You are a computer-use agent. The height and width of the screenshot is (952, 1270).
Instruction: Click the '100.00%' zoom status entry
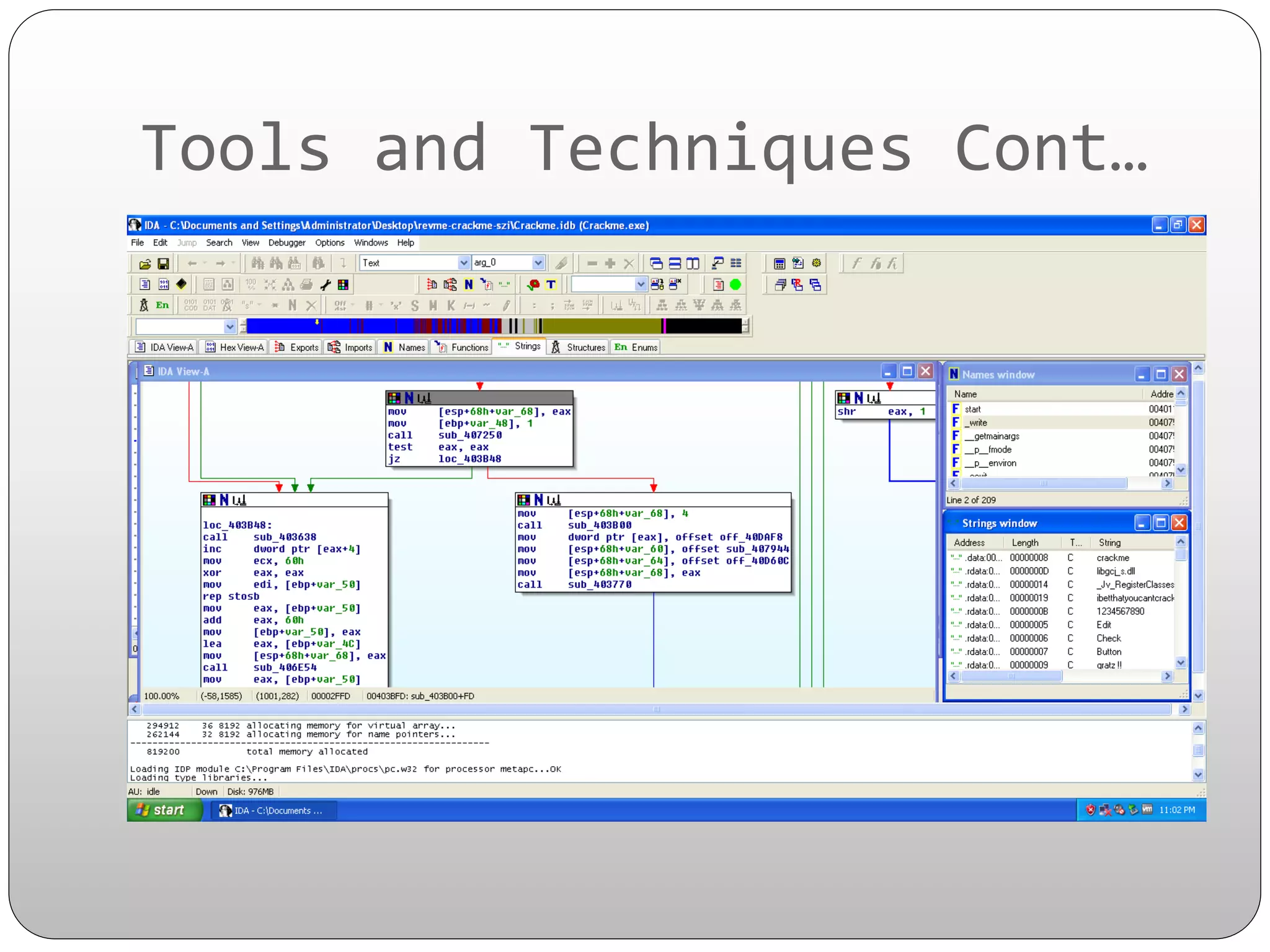(162, 696)
